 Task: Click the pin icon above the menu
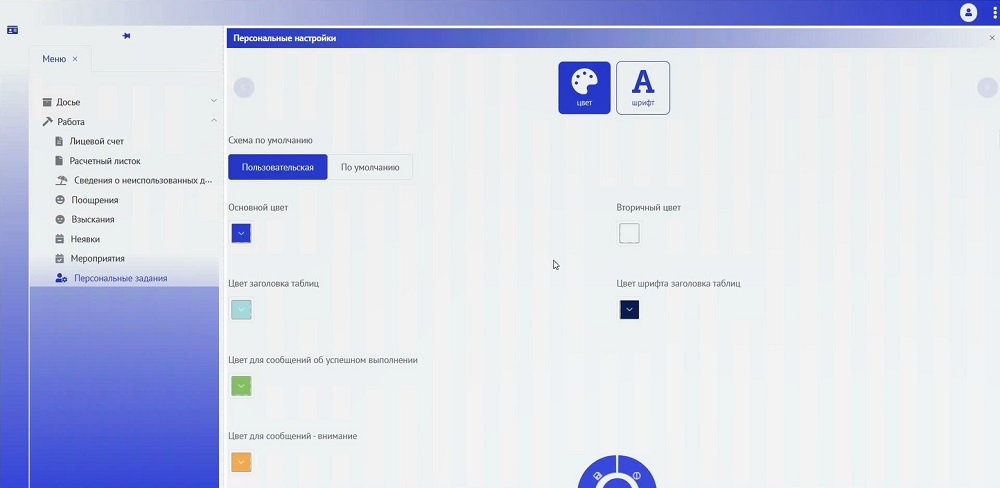point(126,36)
